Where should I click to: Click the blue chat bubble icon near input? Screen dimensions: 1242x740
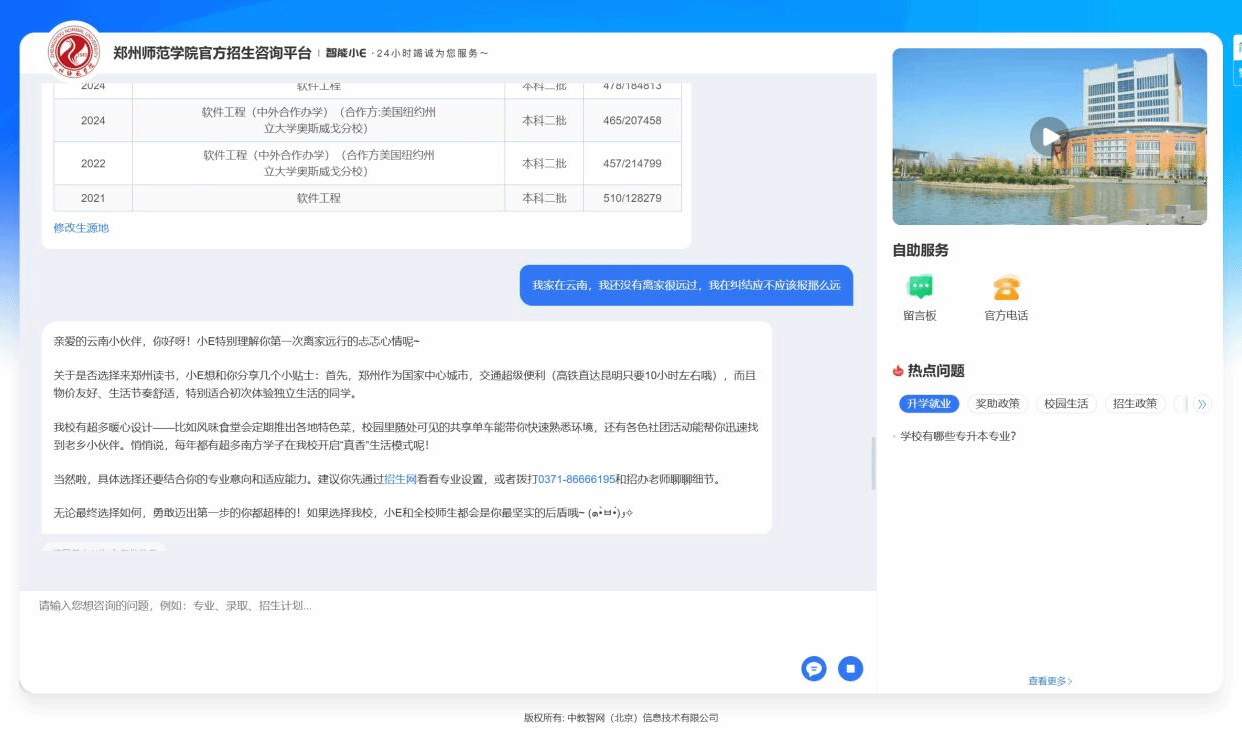pyautogui.click(x=814, y=669)
